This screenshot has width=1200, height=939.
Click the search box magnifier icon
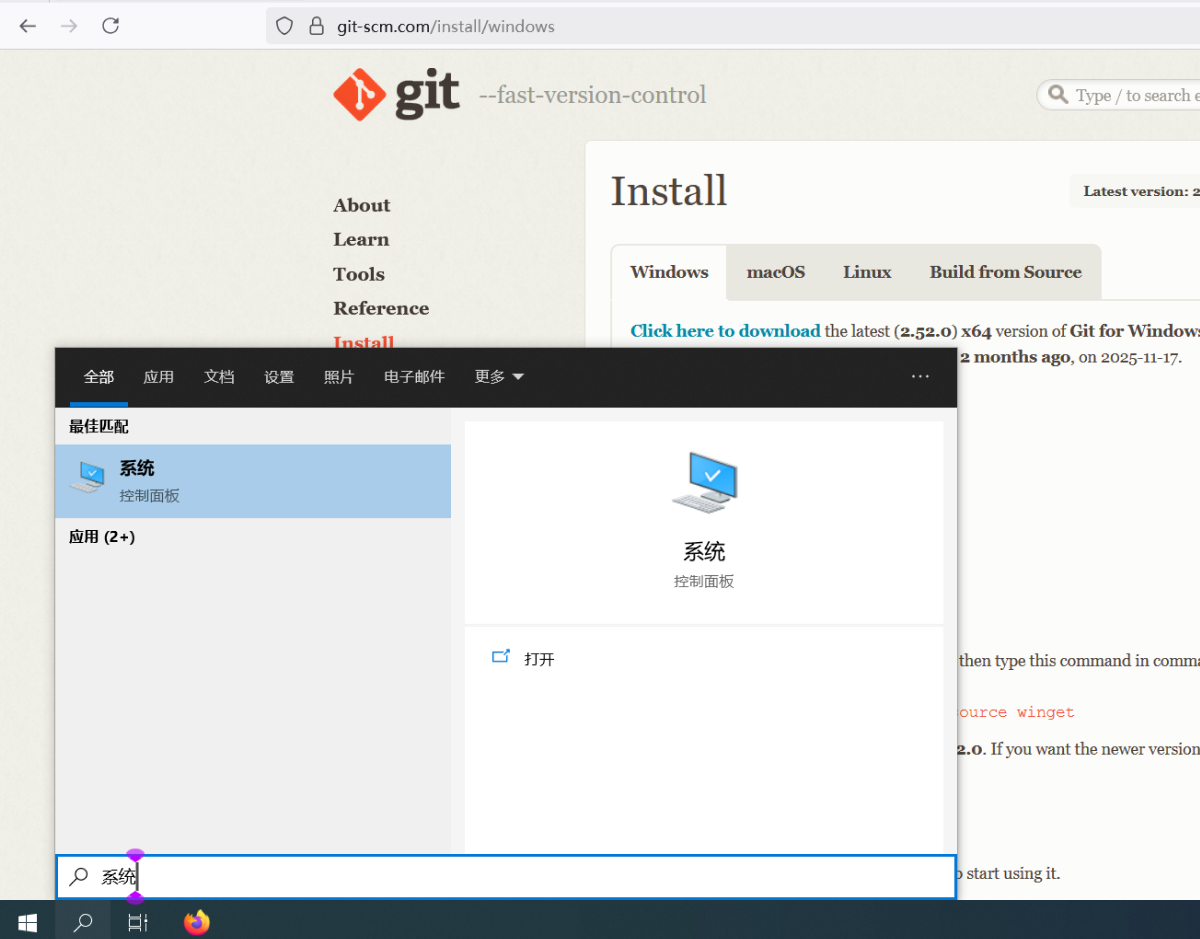[79, 877]
